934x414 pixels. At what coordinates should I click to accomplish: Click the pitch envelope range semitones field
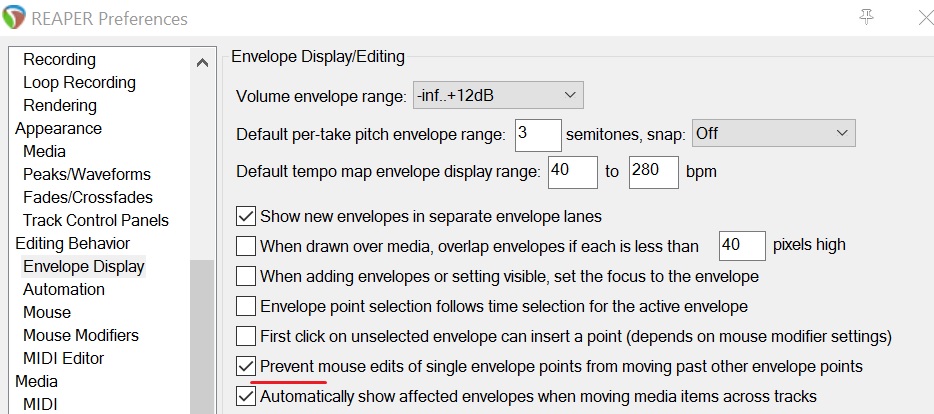coord(537,133)
